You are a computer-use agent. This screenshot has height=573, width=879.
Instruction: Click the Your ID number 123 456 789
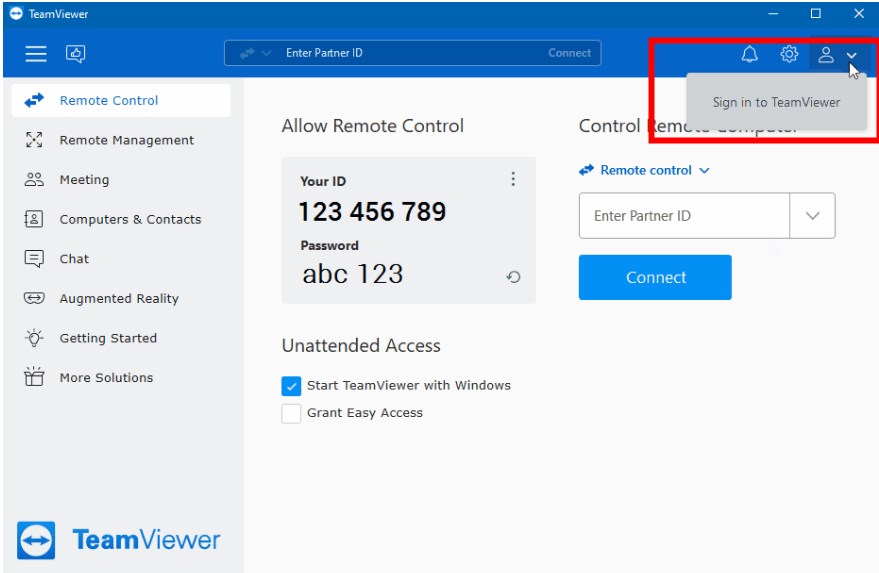(x=372, y=212)
